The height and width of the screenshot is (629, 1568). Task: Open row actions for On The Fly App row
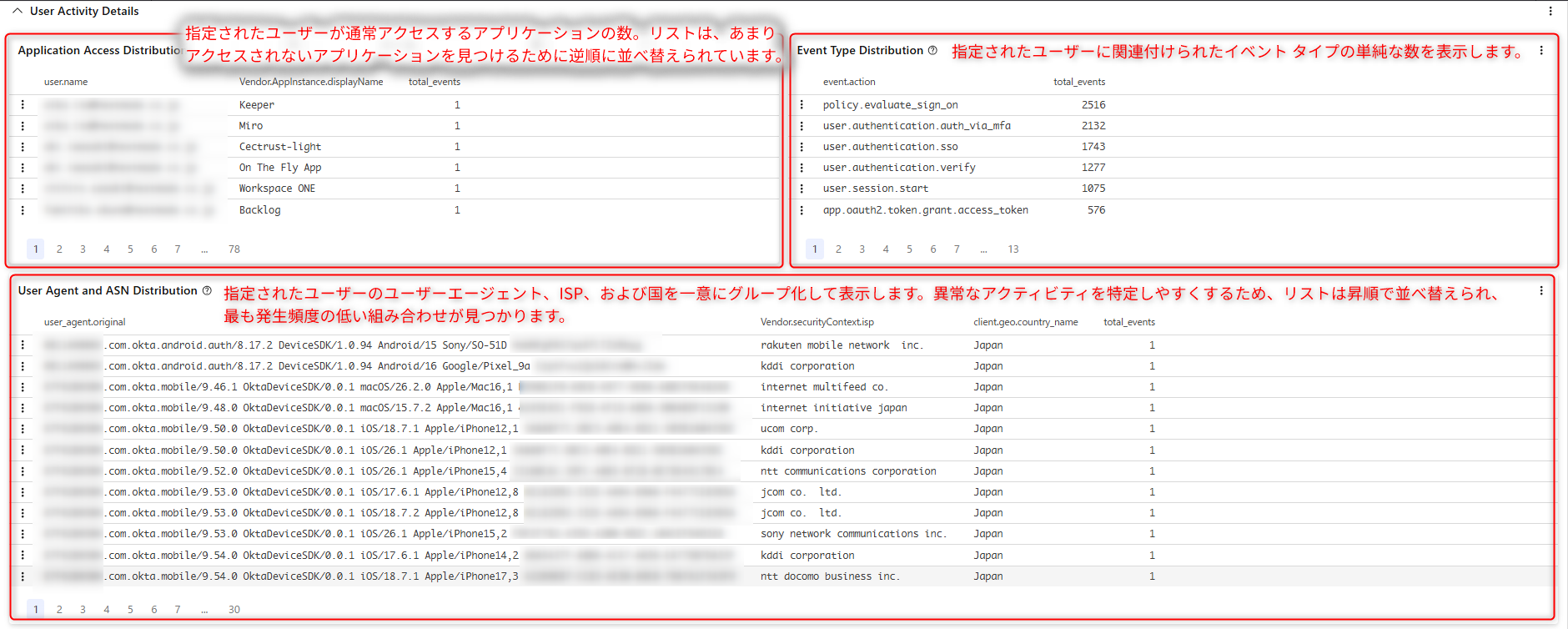pos(23,168)
